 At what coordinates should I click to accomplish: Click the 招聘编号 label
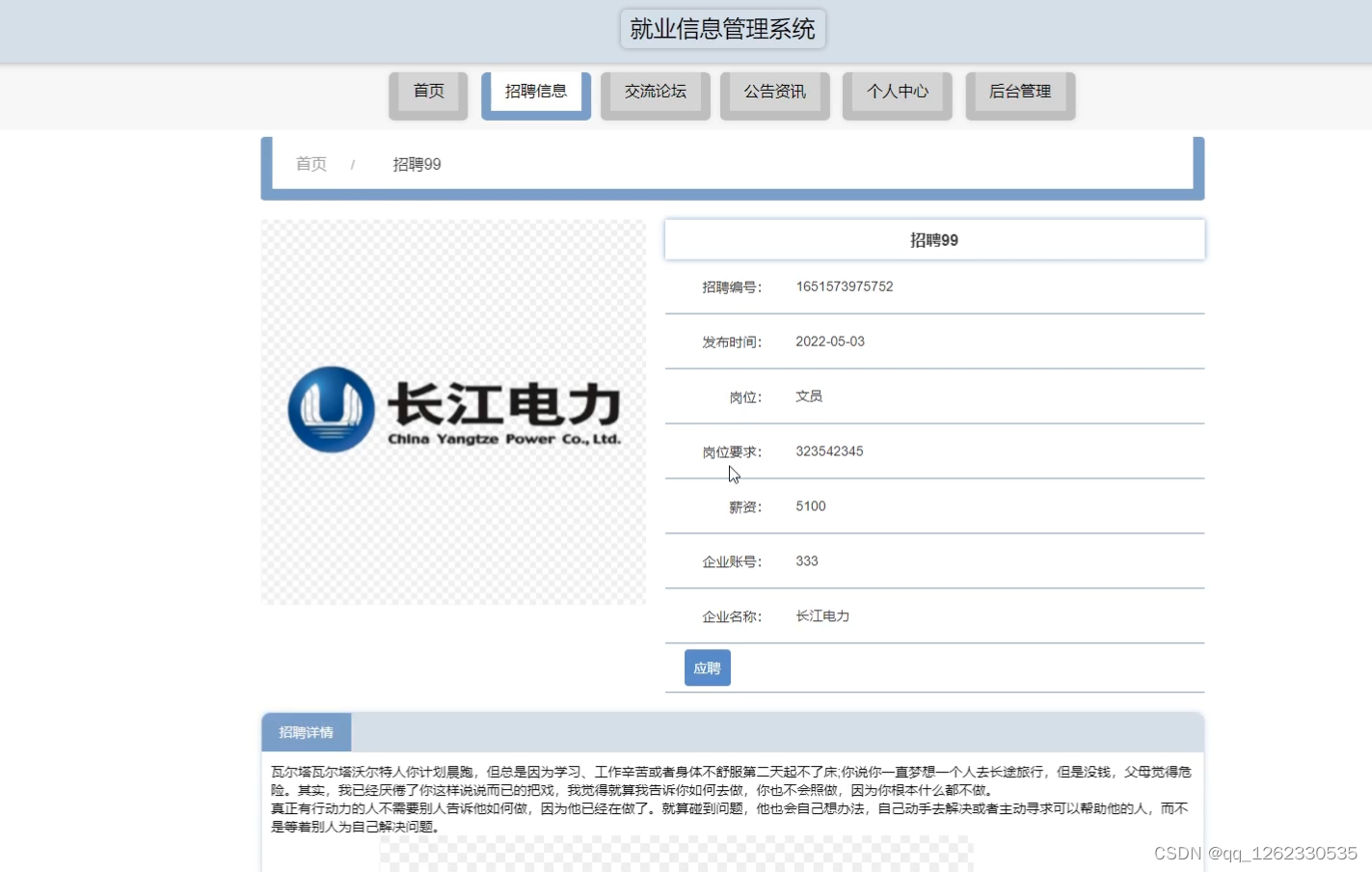click(x=732, y=287)
